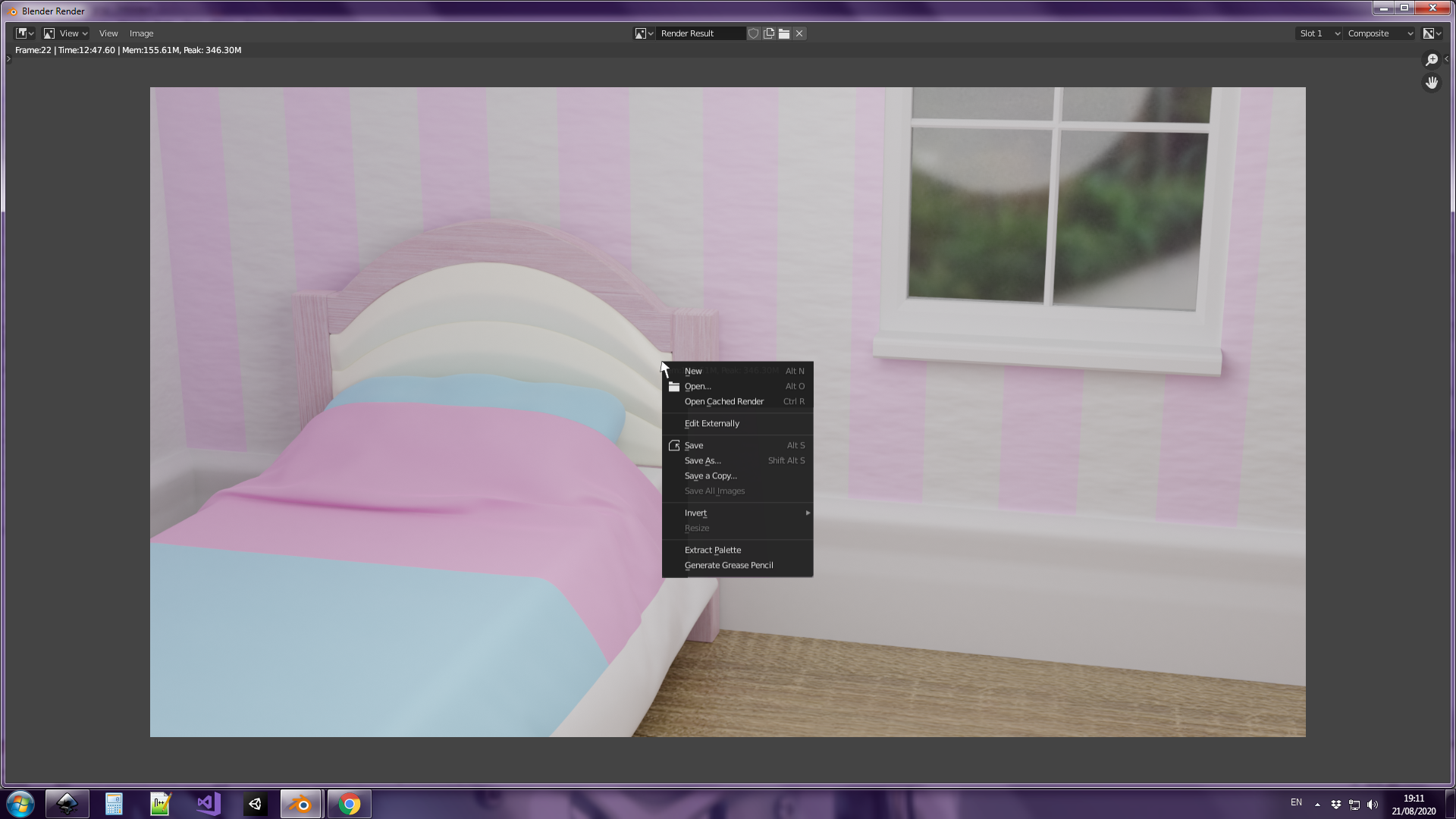Toggle fake user shield icon
Screen dimensions: 1456x819
753,33
